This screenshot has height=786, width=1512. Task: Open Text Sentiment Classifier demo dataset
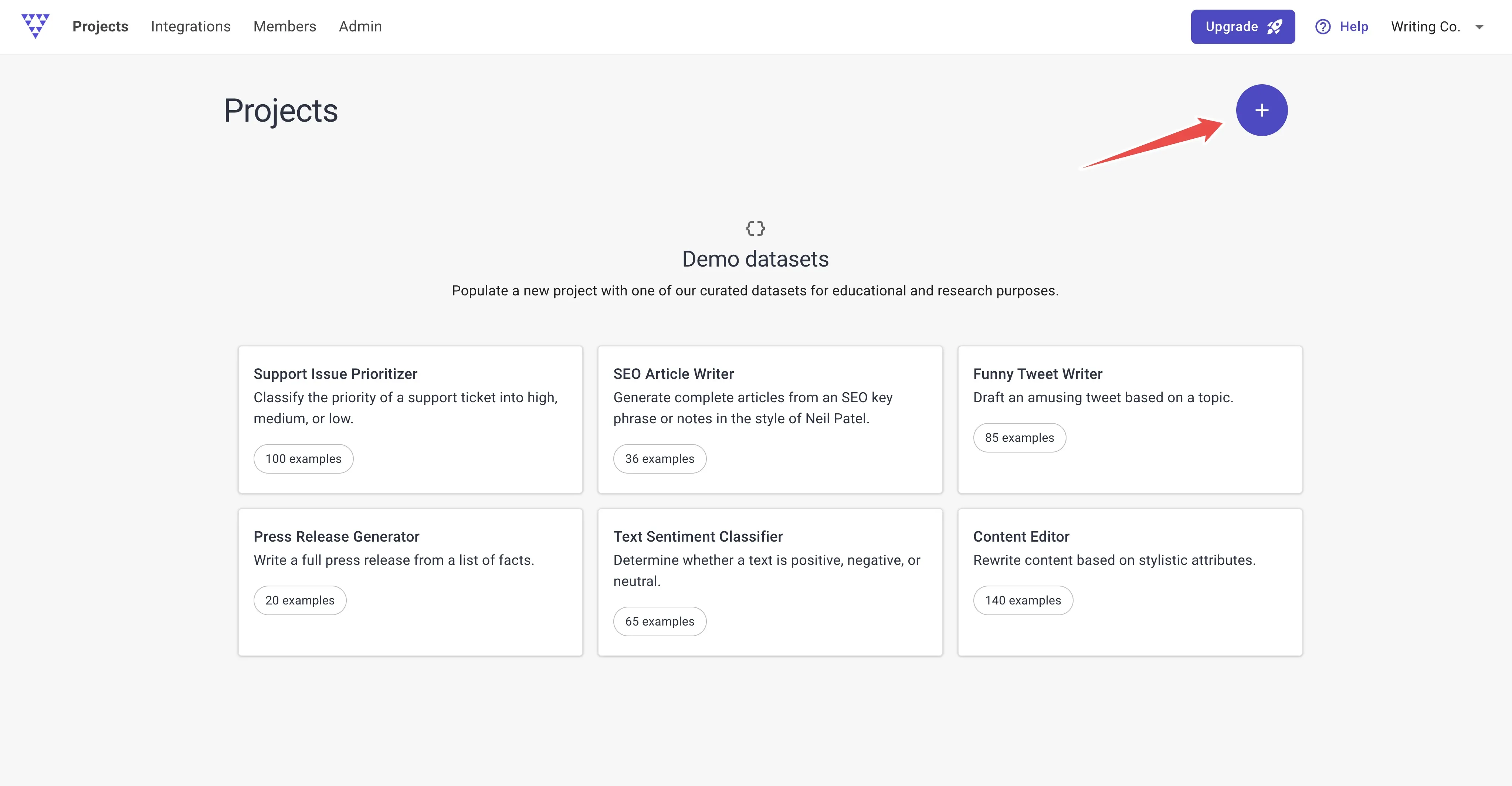click(770, 582)
